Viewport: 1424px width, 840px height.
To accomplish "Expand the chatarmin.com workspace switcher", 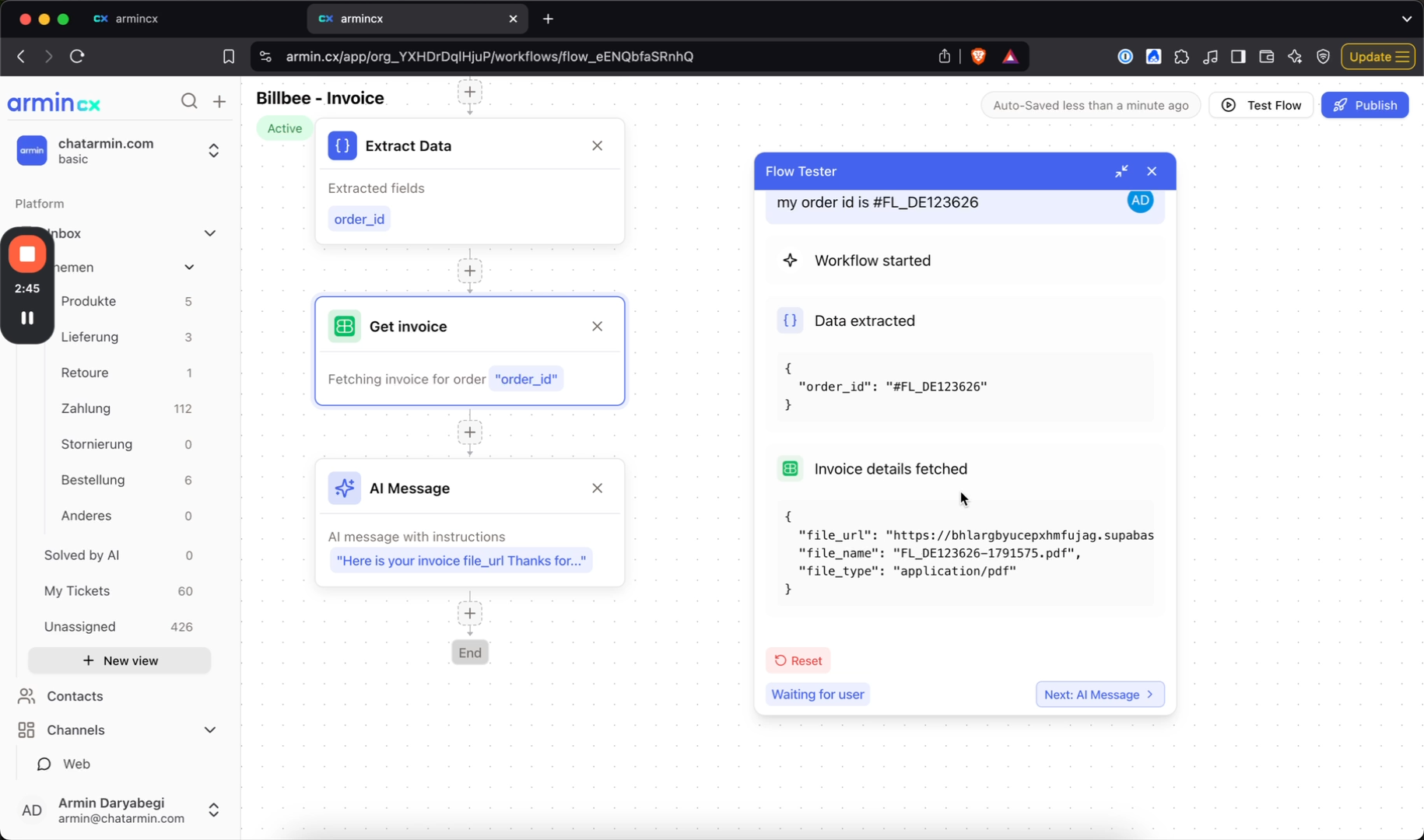I will point(214,151).
